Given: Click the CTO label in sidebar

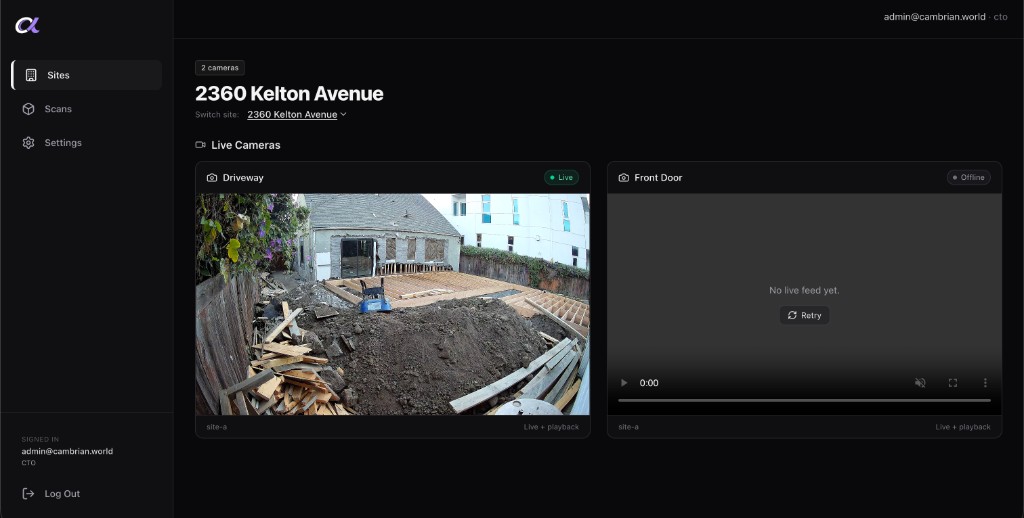Looking at the screenshot, I should (x=29, y=463).
